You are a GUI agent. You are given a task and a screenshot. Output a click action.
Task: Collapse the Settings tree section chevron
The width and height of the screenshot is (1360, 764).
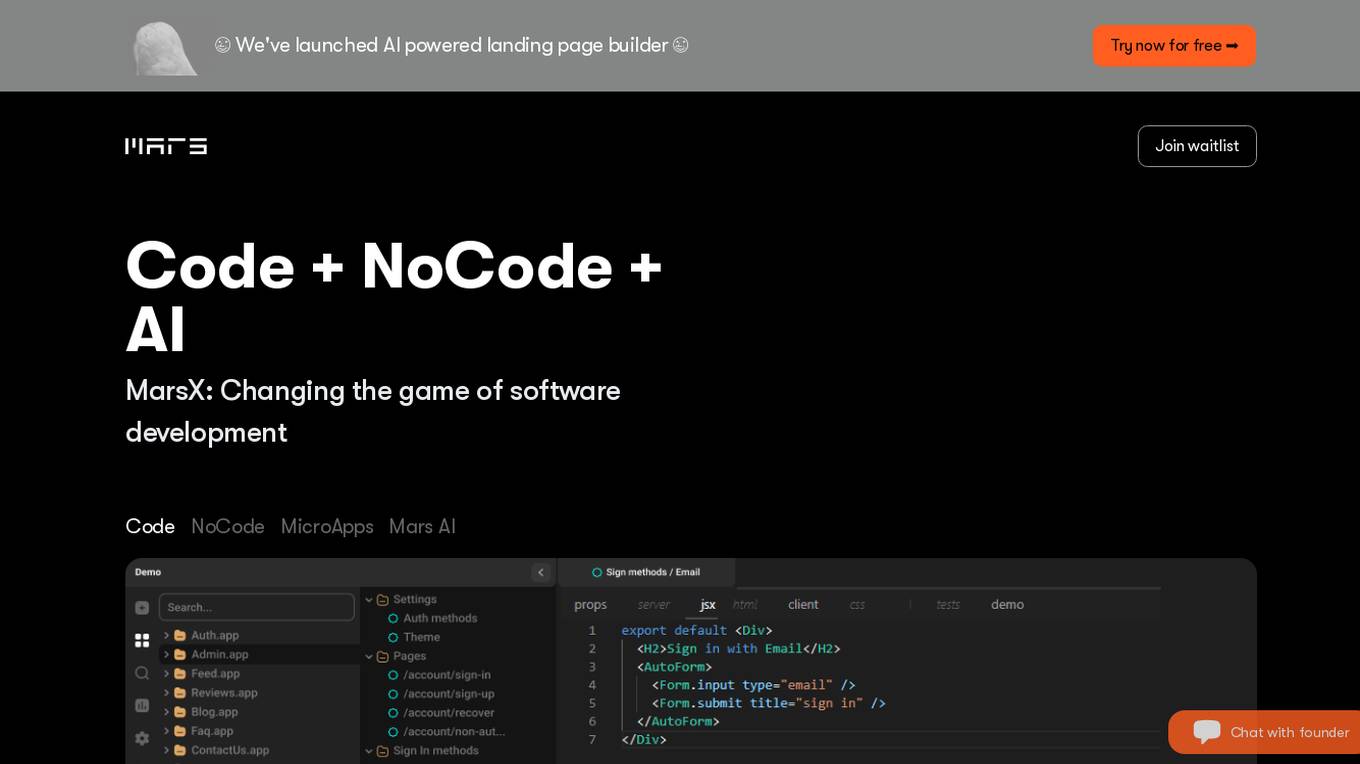click(369, 600)
